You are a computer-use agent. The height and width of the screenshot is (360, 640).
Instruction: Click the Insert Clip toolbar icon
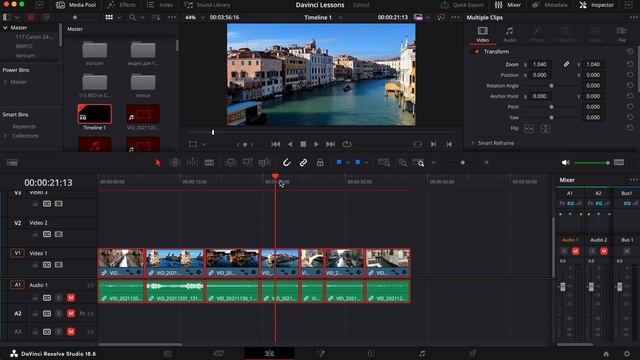tap(231, 162)
